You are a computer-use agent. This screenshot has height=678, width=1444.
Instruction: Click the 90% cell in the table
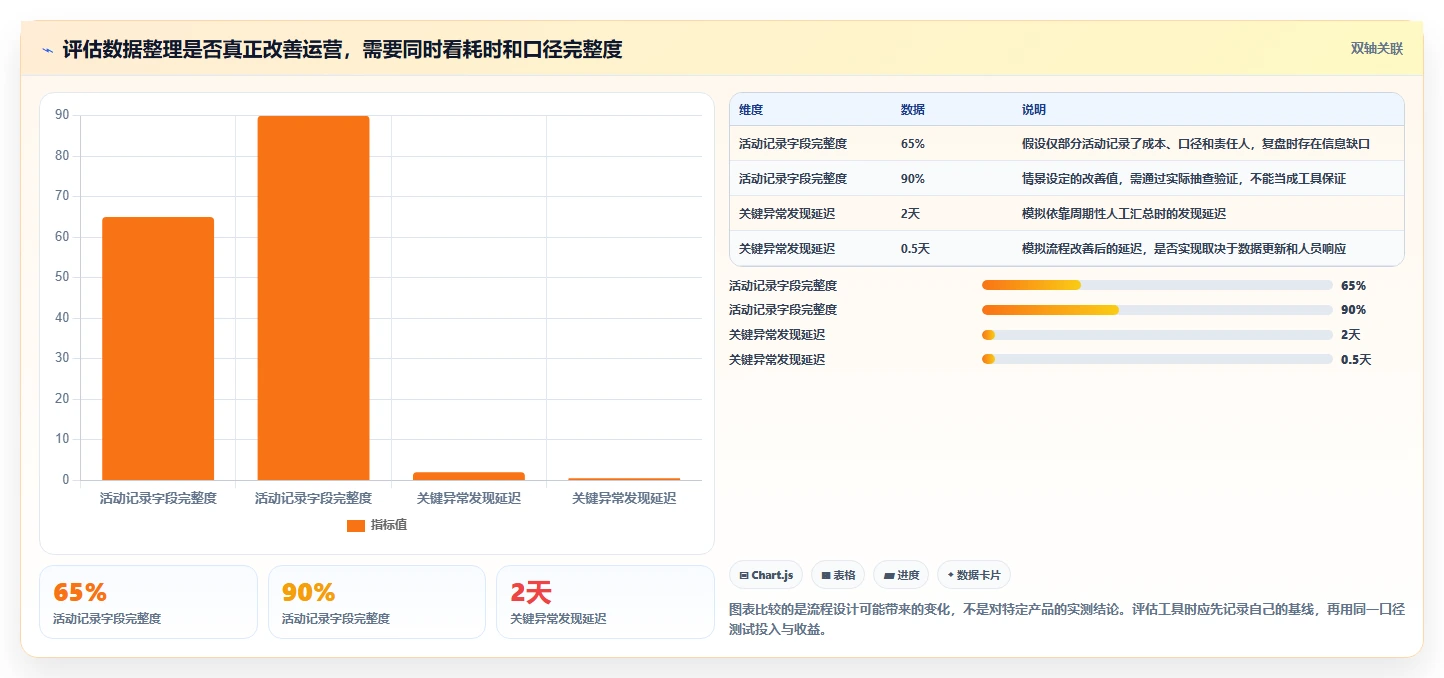(x=913, y=179)
